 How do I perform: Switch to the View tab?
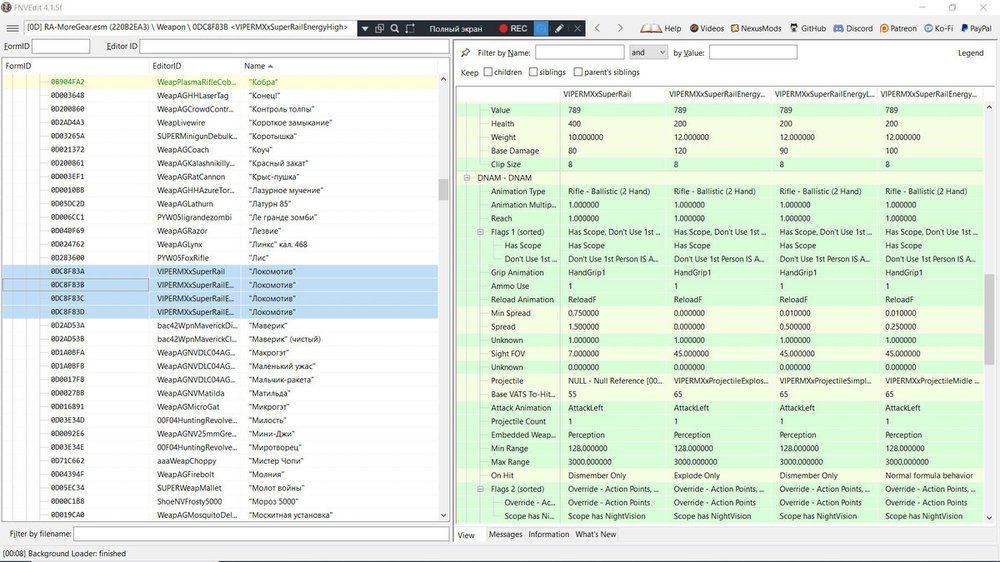pyautogui.click(x=466, y=535)
